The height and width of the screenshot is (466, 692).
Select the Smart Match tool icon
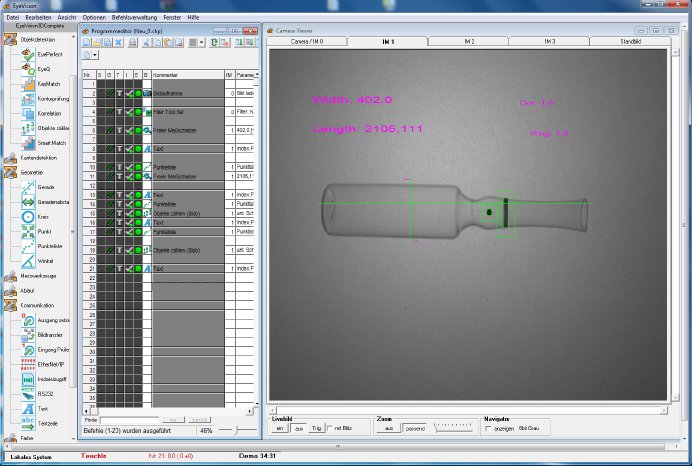[28, 143]
